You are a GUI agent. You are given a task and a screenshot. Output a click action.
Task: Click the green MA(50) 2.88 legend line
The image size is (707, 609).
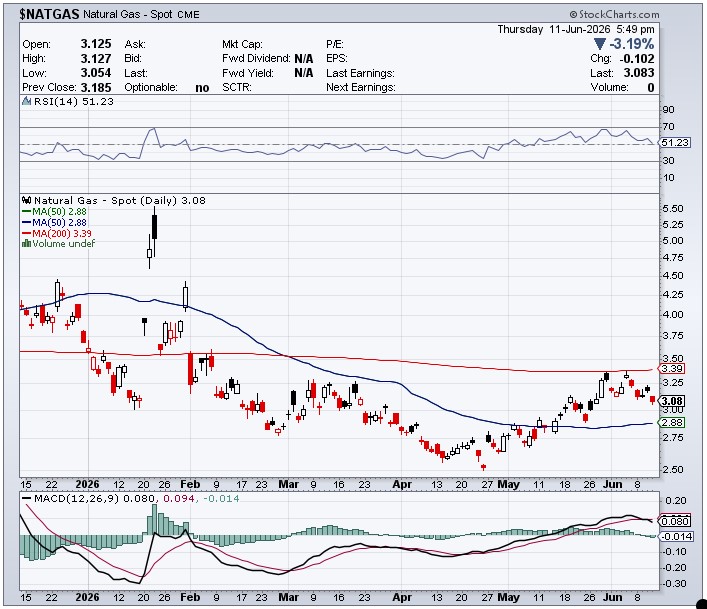[26, 211]
